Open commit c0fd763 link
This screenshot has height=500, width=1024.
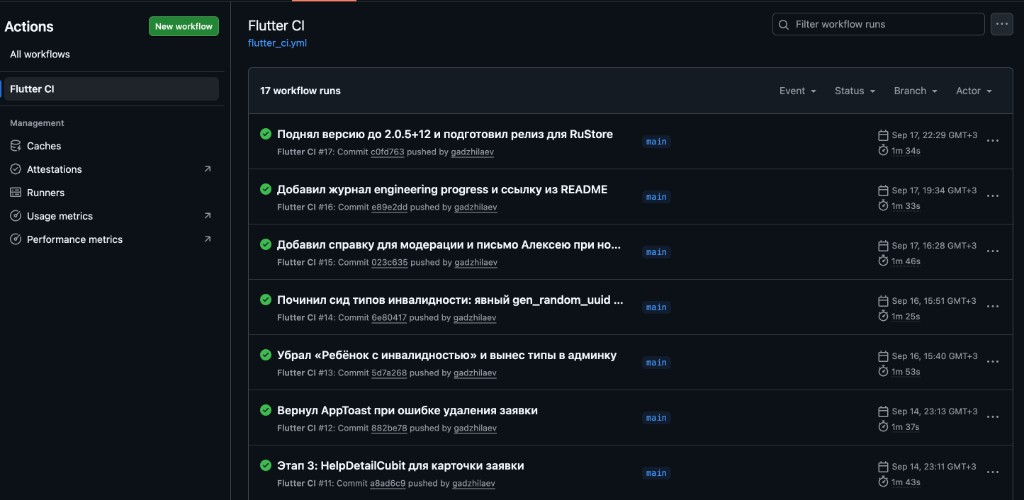tap(387, 152)
